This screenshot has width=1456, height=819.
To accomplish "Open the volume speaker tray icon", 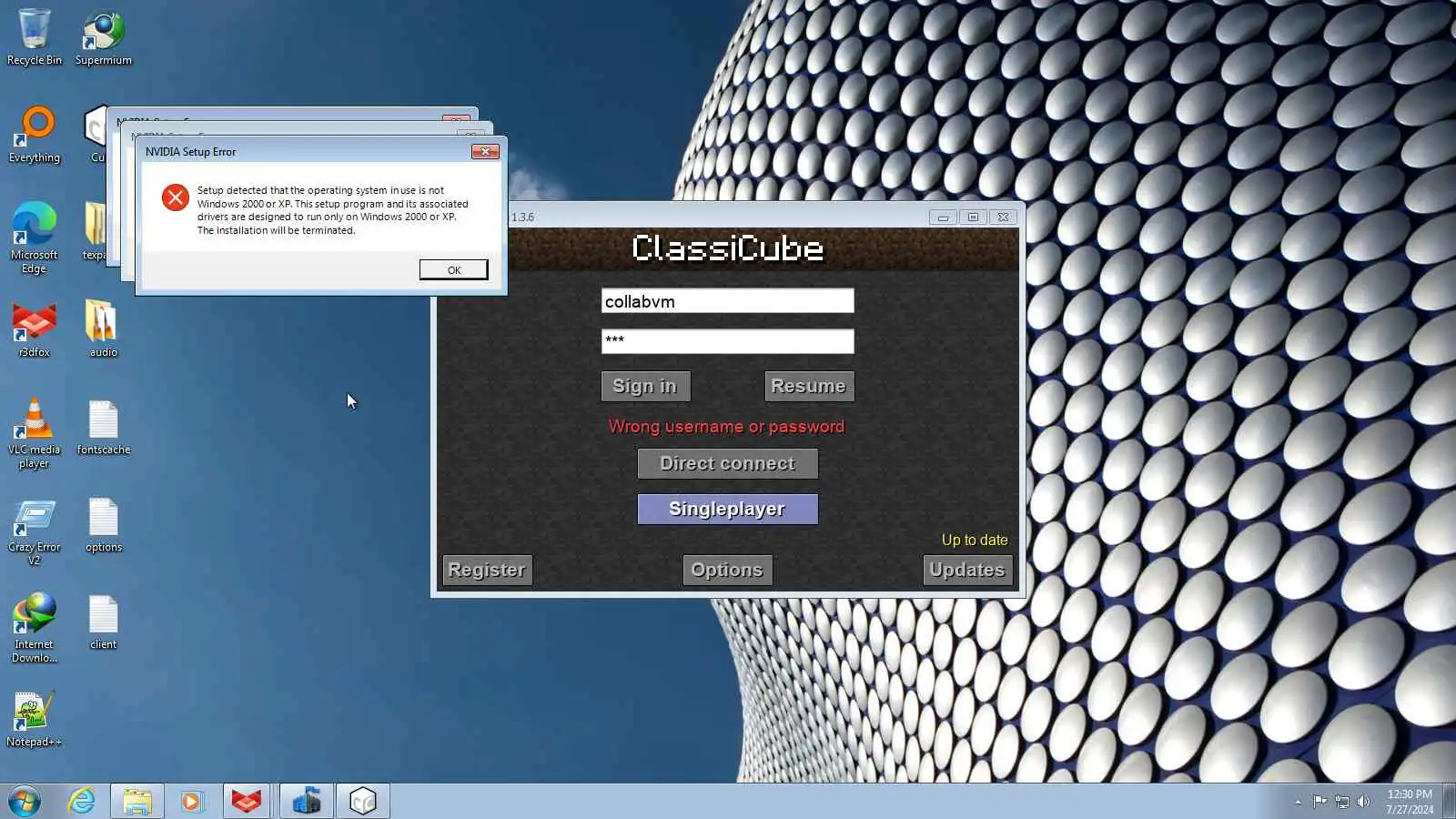I will point(1363,801).
